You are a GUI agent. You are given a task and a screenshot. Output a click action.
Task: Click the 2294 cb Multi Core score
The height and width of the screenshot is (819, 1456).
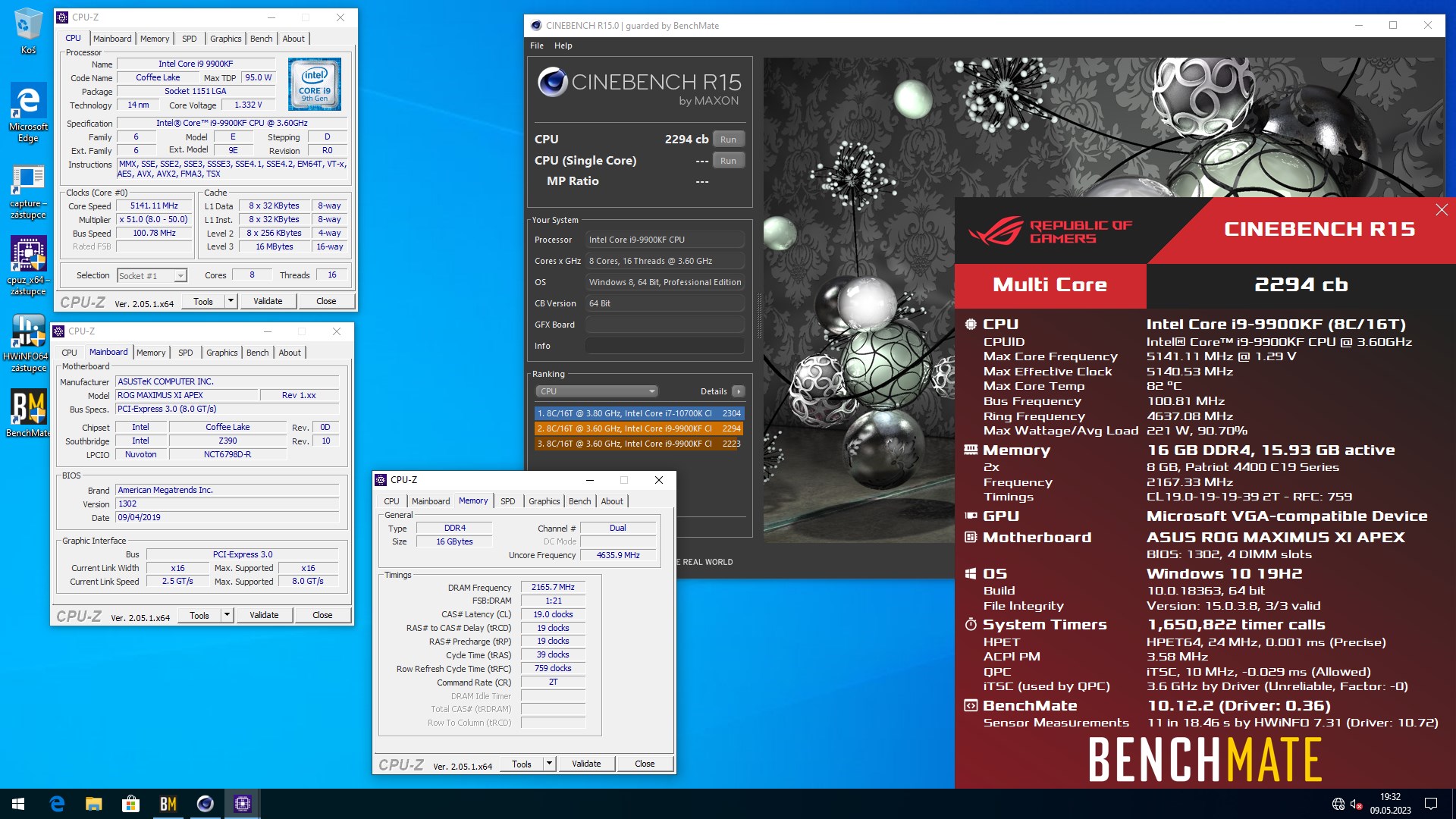pyautogui.click(x=1301, y=284)
